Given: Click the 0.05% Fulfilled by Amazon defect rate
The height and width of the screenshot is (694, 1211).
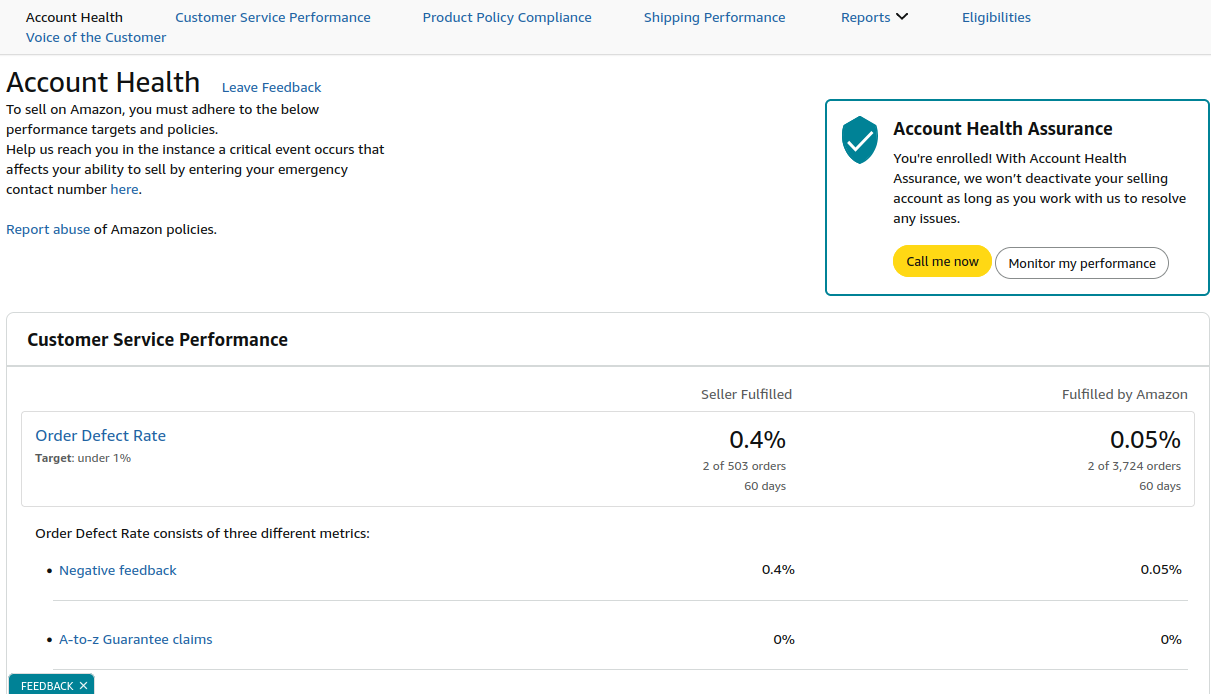Looking at the screenshot, I should [x=1146, y=439].
